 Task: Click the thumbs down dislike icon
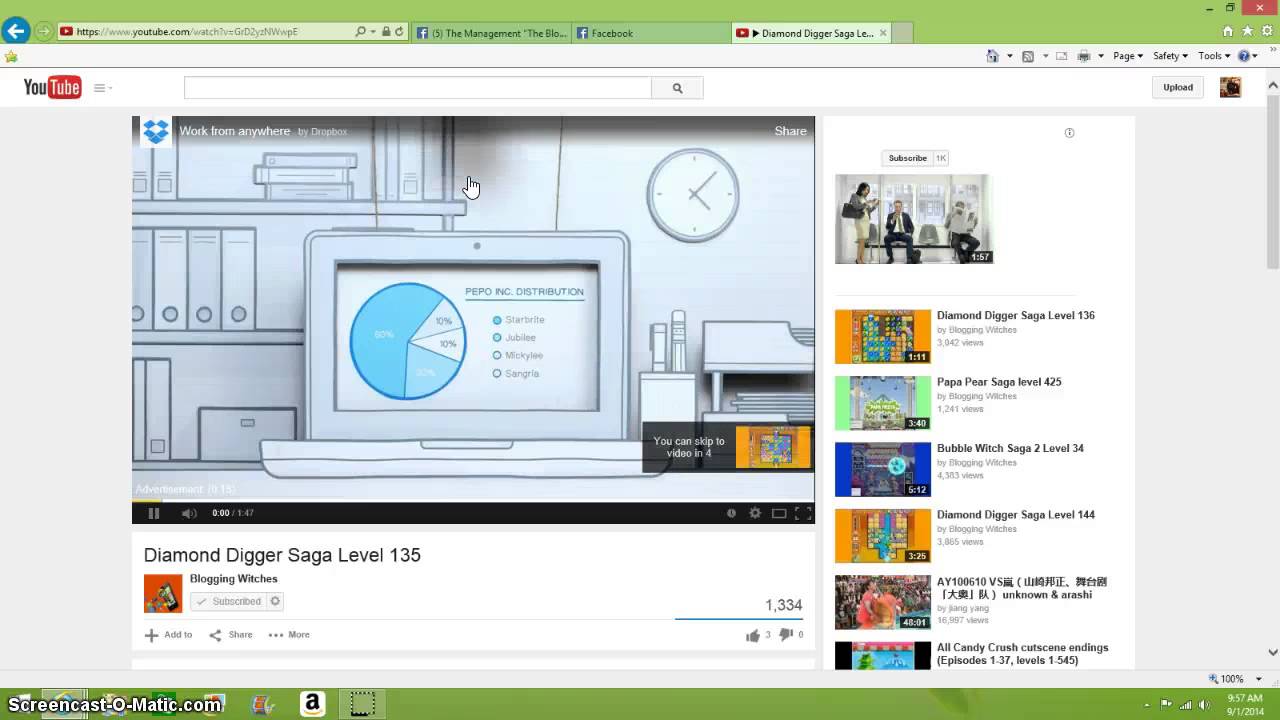(785, 635)
